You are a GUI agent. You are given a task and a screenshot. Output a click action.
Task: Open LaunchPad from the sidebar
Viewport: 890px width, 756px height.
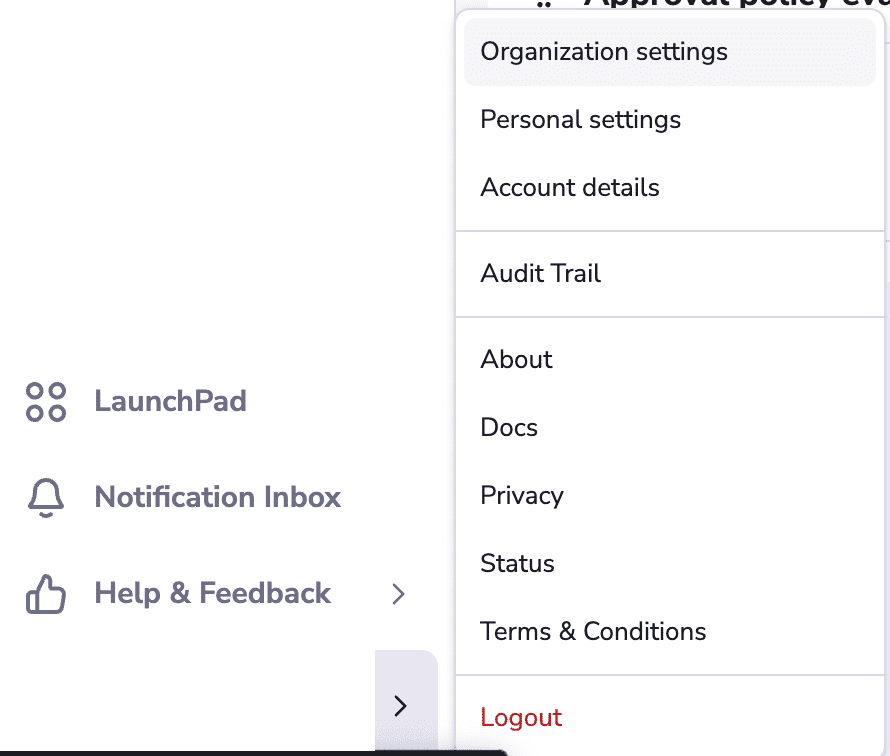click(x=170, y=401)
